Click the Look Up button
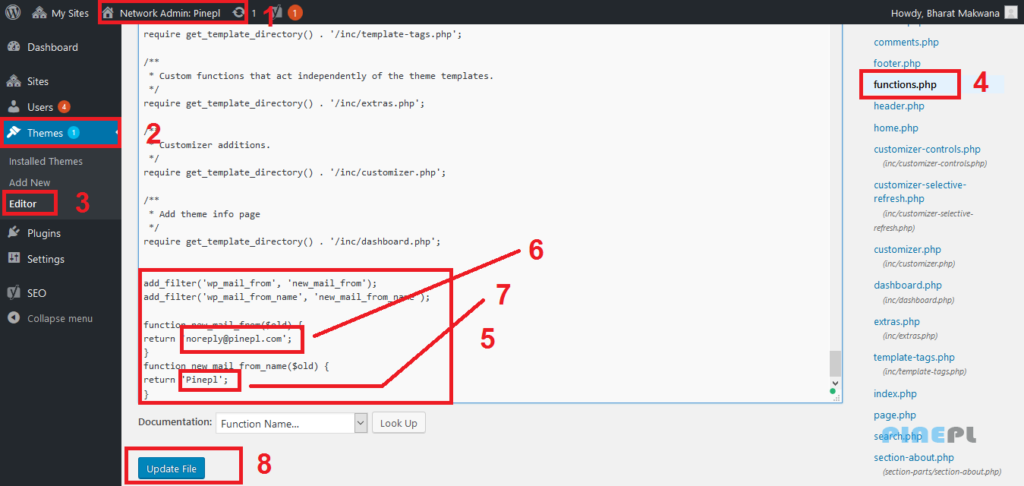Screen dimensions: 1024x486 coord(398,423)
